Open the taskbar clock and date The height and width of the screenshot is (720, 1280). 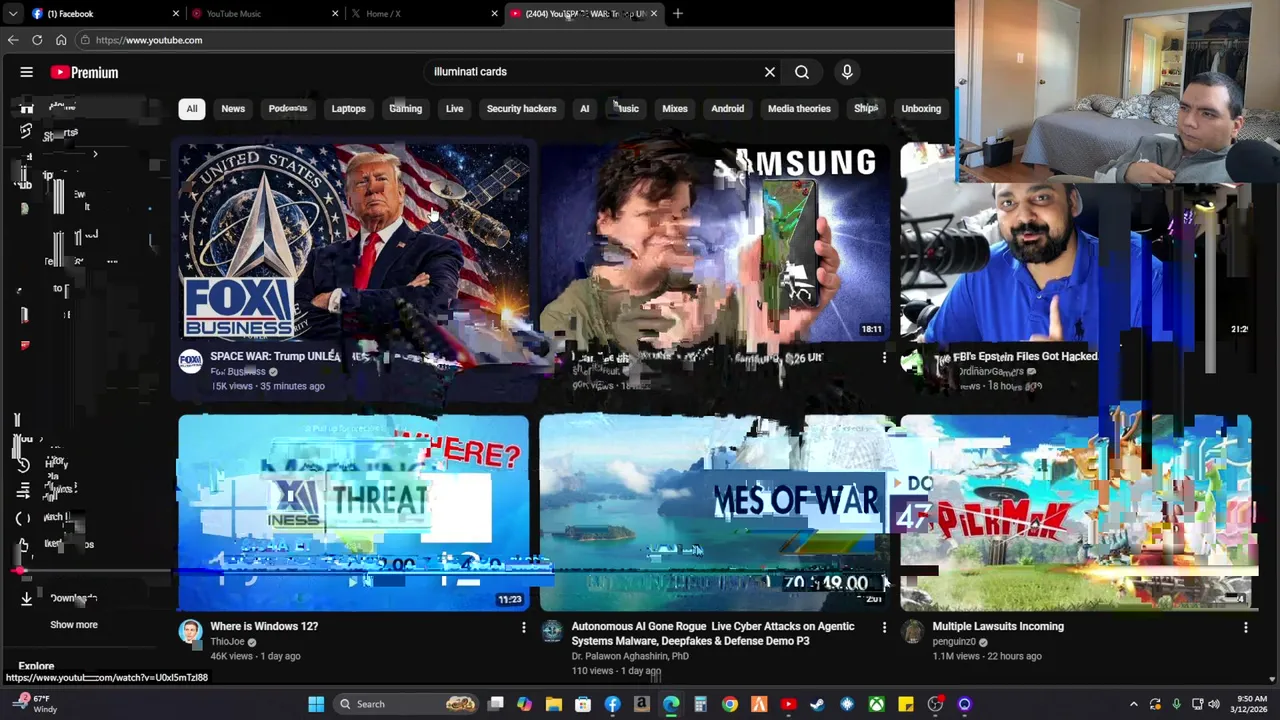pos(1251,704)
